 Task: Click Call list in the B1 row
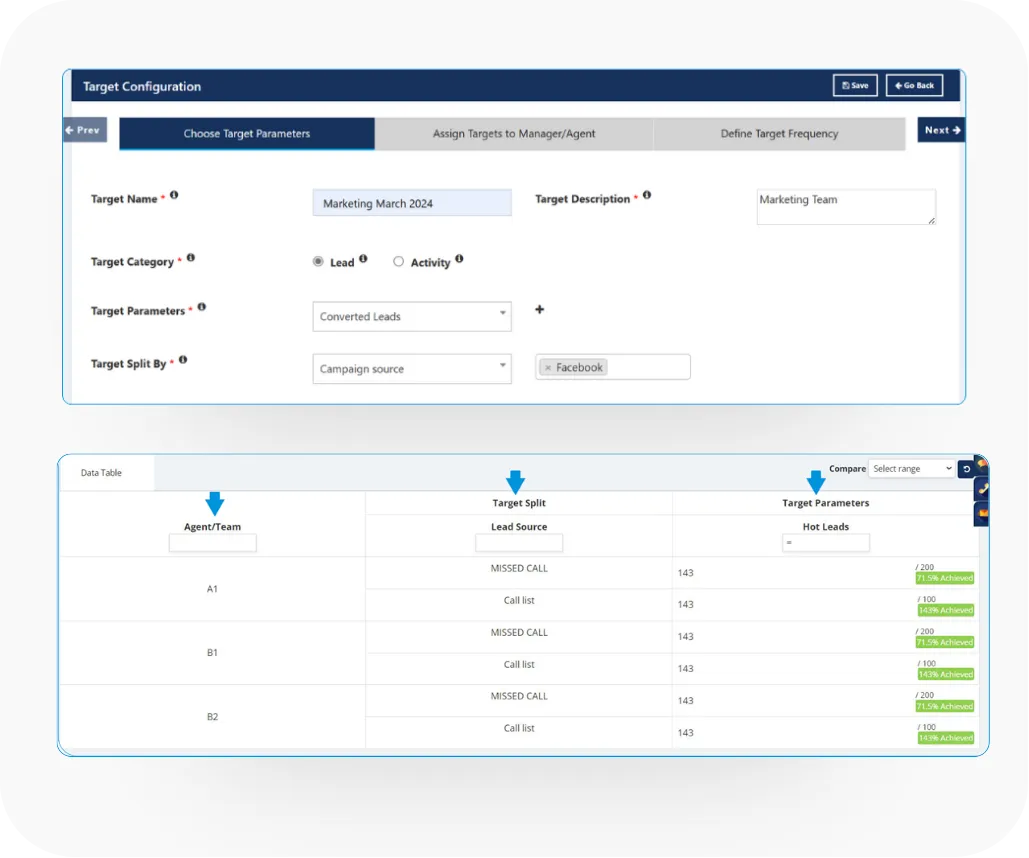point(519,664)
